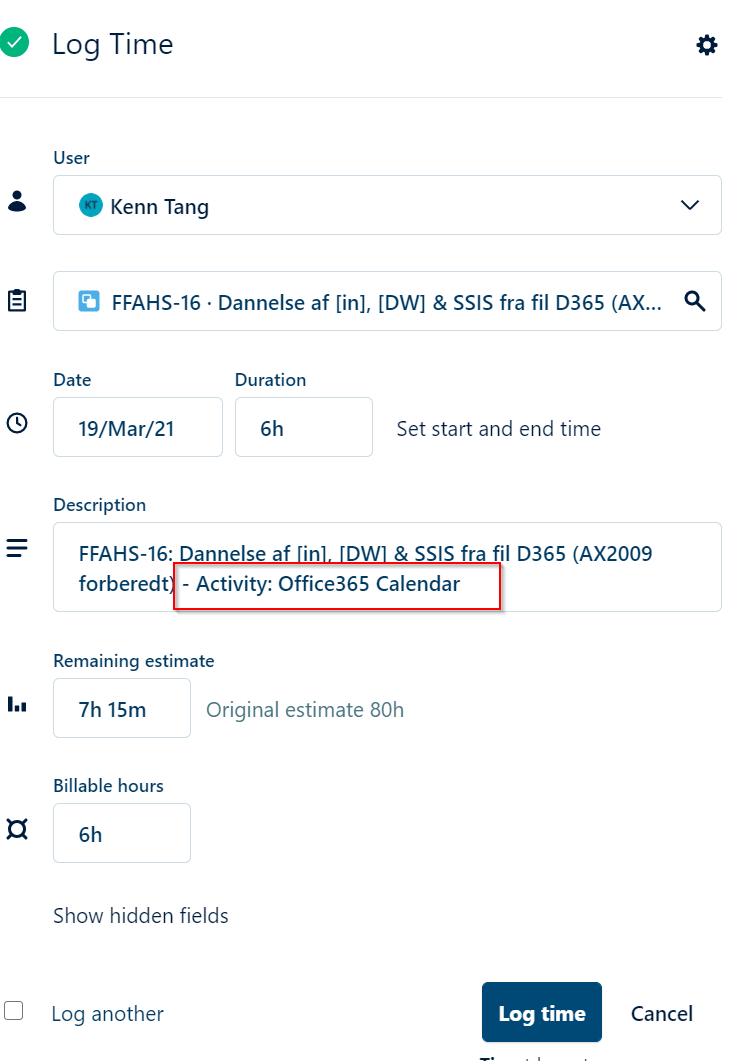Image resolution: width=738 pixels, height=1061 pixels.
Task: Click the user person icon
Action: coord(17,200)
